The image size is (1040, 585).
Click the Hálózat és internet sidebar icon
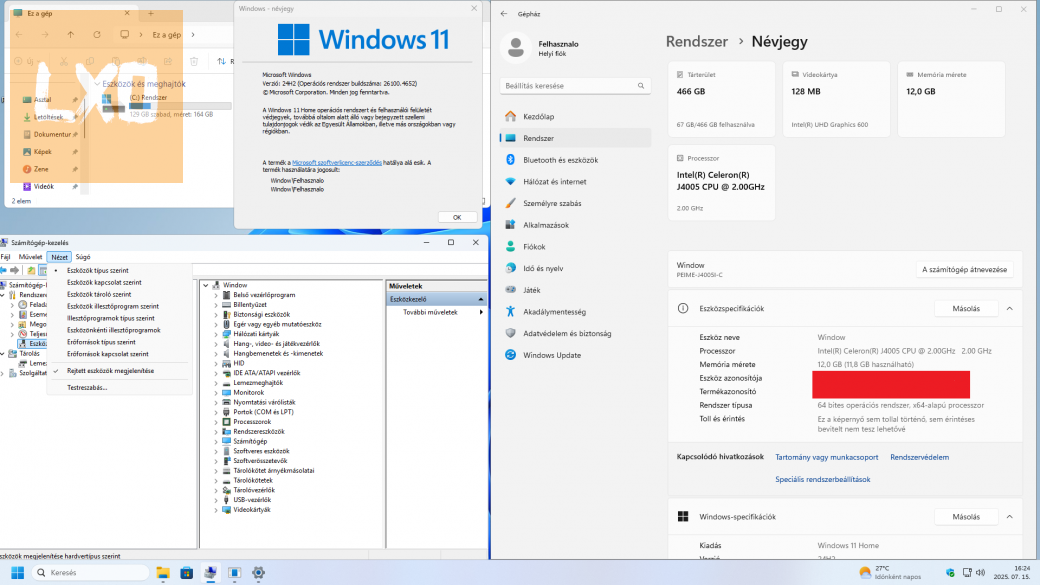[510, 182]
